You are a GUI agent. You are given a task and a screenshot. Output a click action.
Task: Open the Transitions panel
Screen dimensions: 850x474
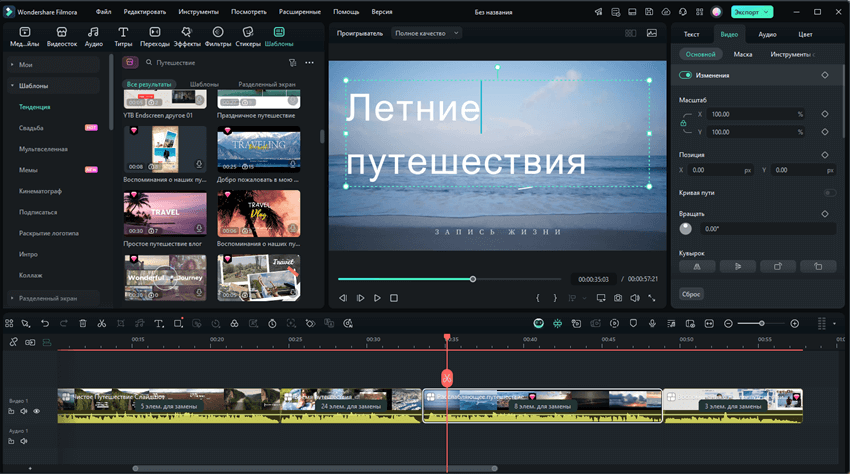pos(155,36)
